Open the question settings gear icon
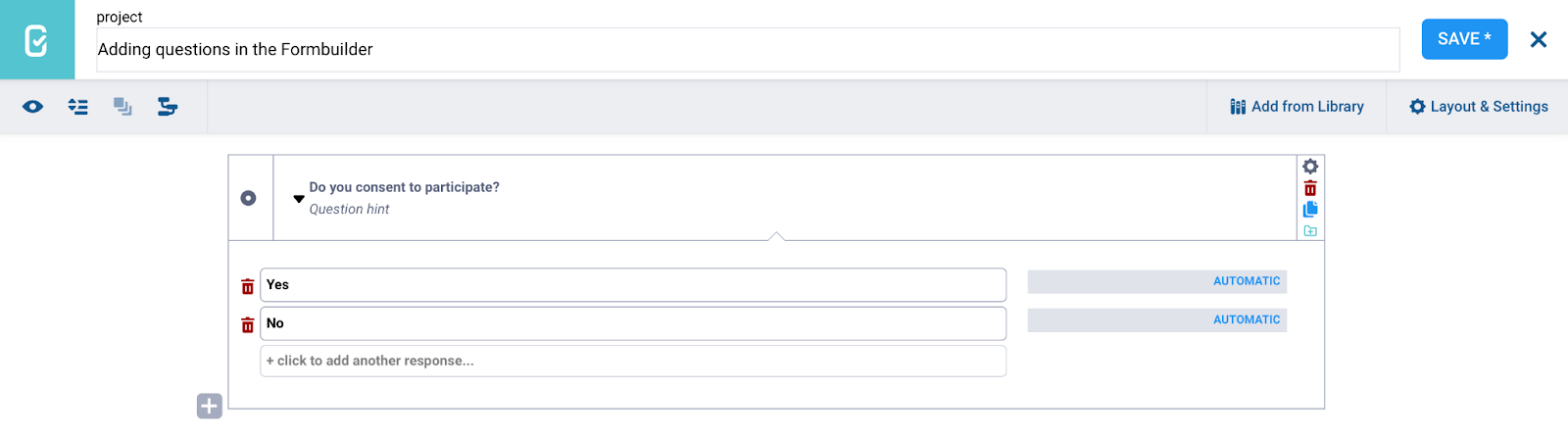This screenshot has height=437, width=1568. 1310,167
